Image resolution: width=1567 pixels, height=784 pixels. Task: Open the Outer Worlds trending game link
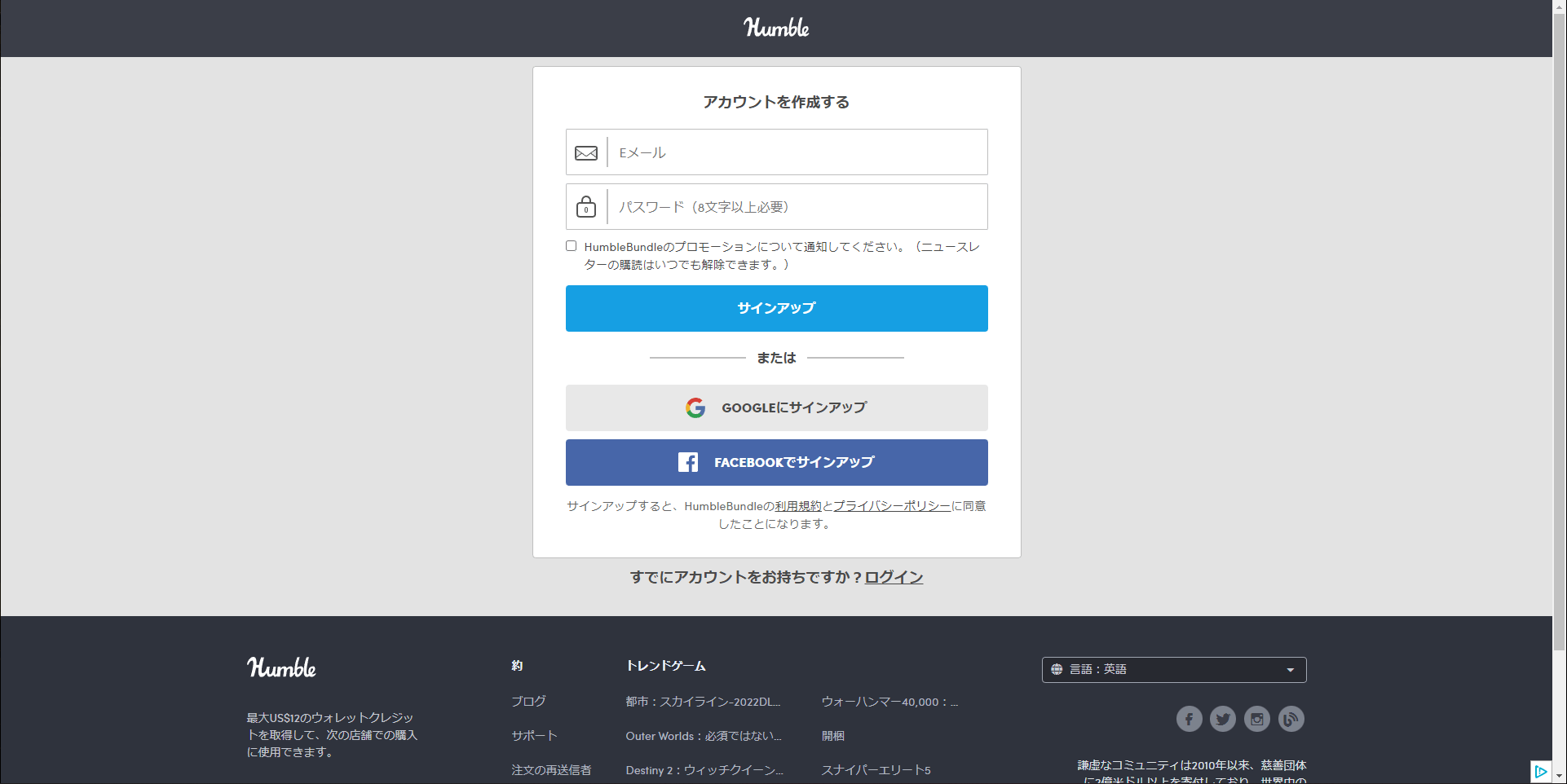(x=704, y=736)
